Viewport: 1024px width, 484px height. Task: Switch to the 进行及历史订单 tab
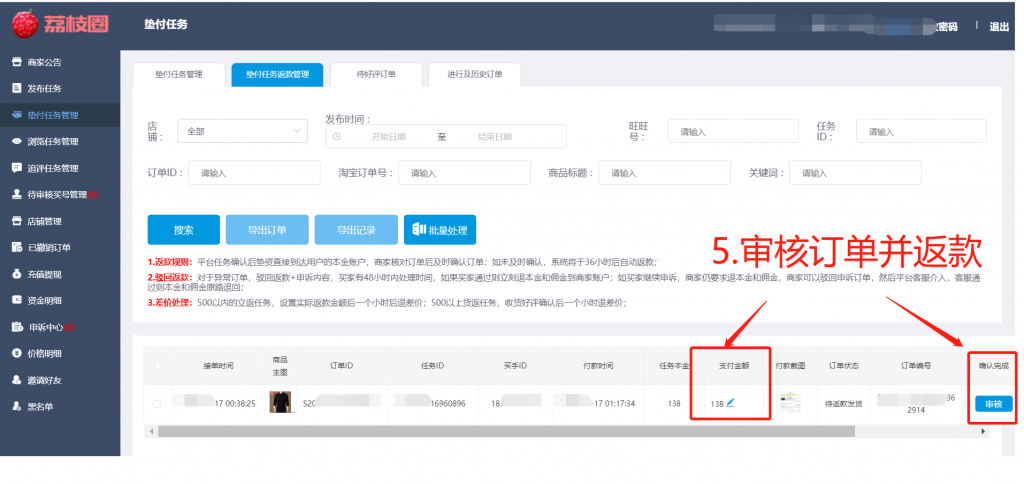tap(475, 74)
